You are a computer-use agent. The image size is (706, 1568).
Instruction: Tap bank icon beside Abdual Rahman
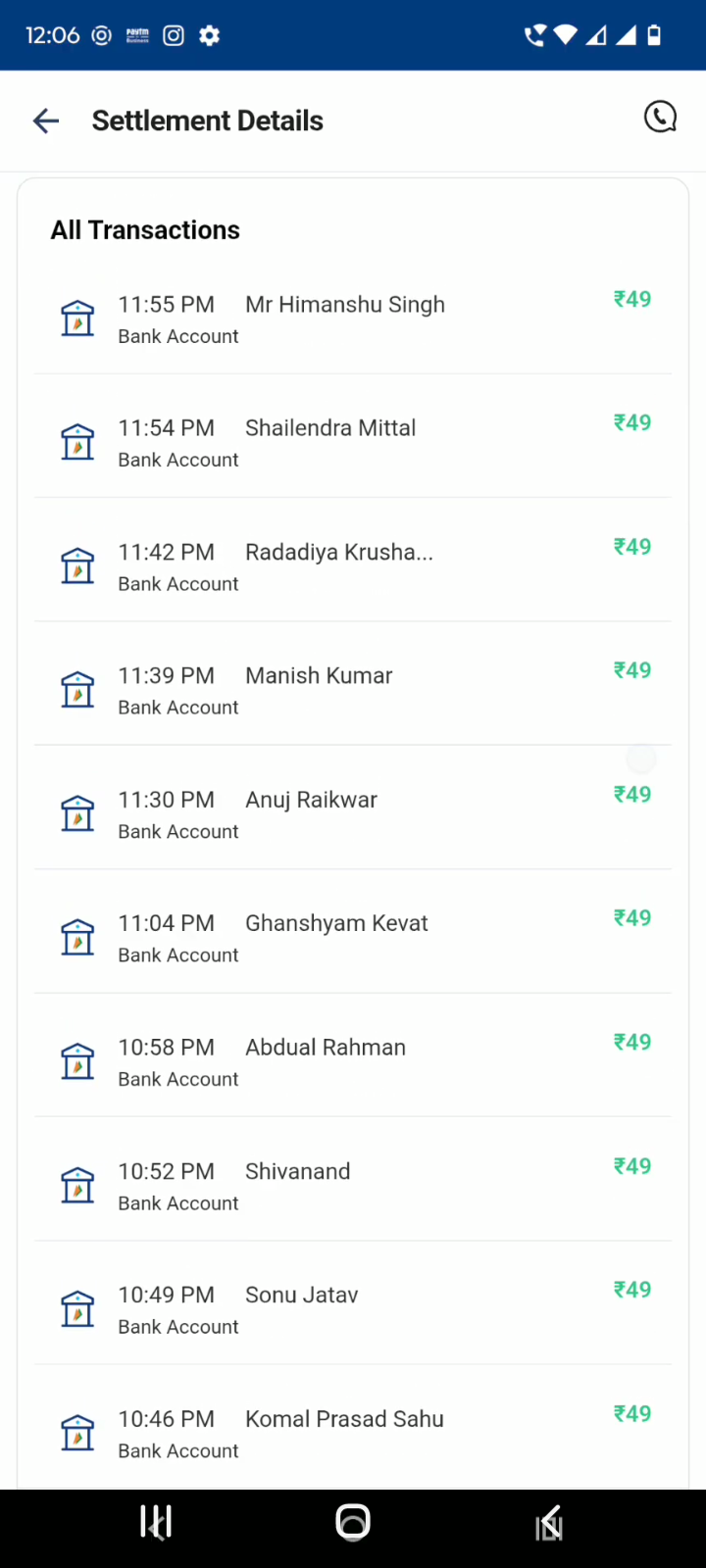coord(77,1061)
